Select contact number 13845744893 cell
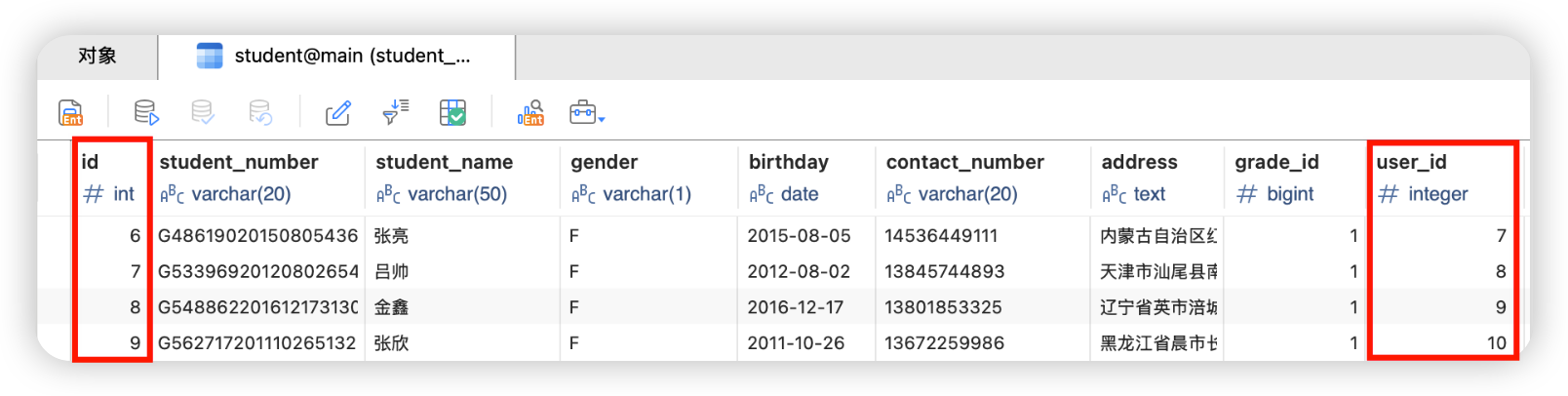The width and height of the screenshot is (1568, 396). pyautogui.click(x=944, y=271)
